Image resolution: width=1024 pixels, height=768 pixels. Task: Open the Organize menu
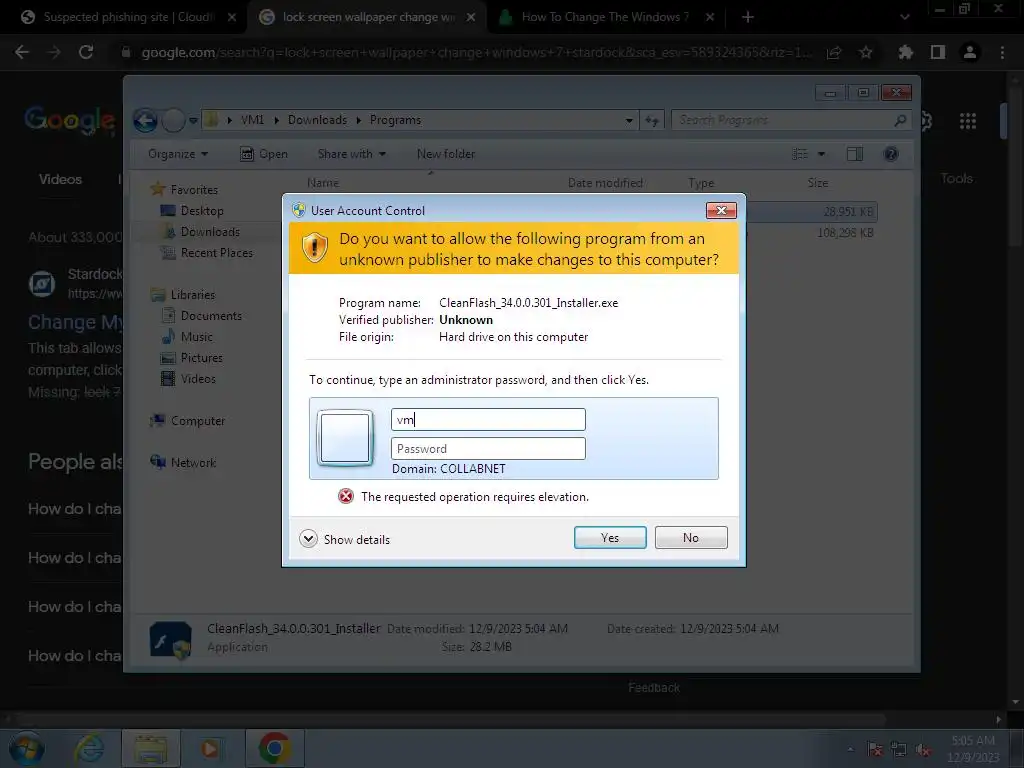click(178, 154)
